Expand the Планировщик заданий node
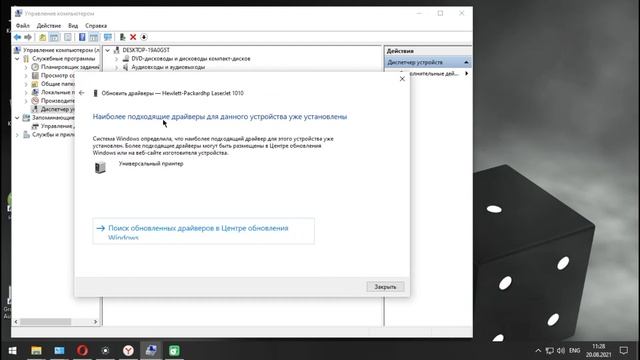640x360 pixels. pyautogui.click(x=26, y=67)
